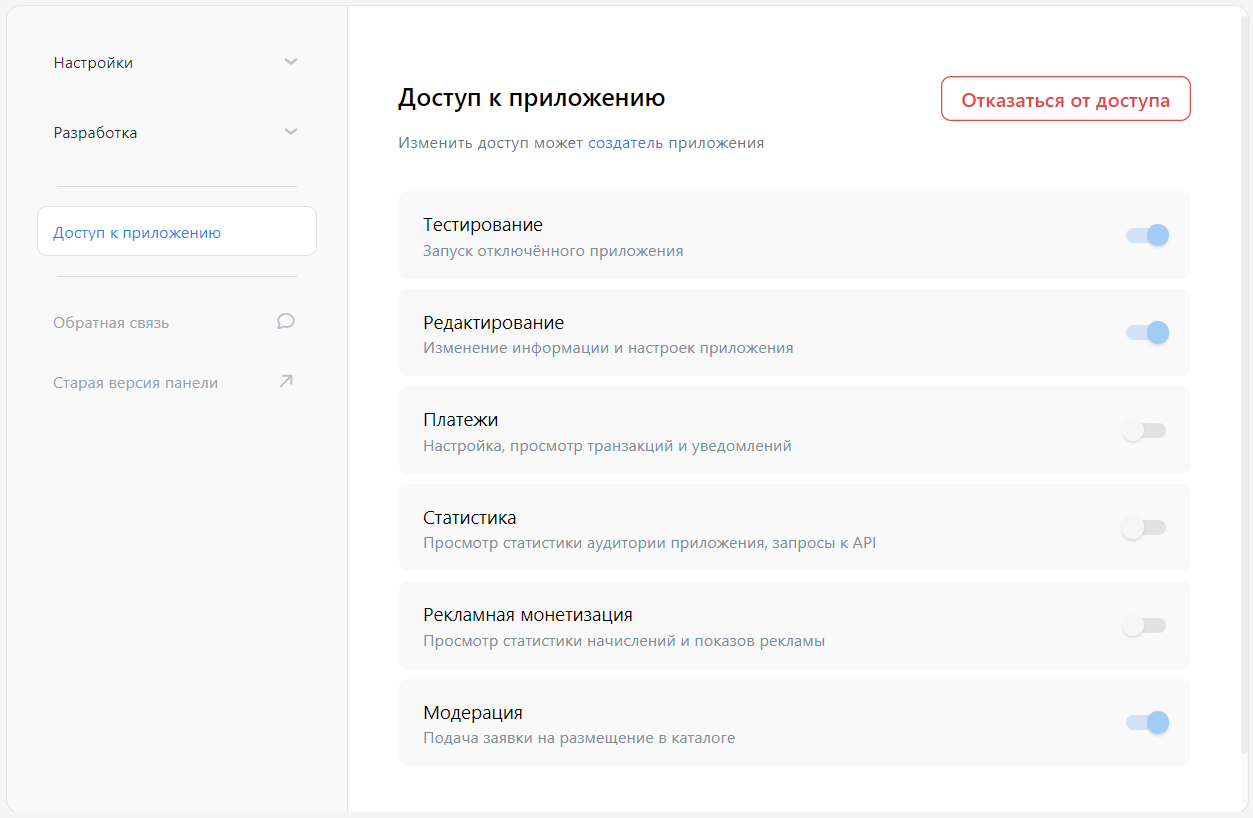Disable the Тестирование toggle
The image size is (1253, 818).
1145,235
